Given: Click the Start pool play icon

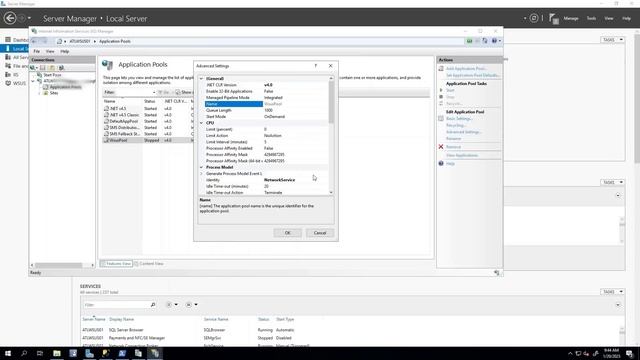Looking at the screenshot, I should (x=441, y=90).
